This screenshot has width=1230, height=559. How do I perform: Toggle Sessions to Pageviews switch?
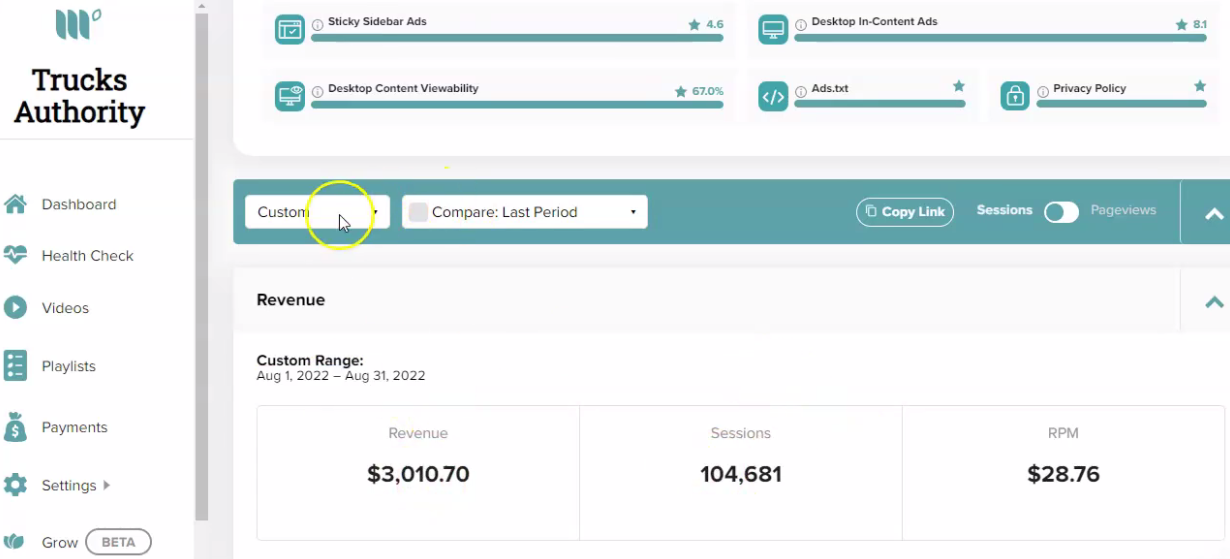point(1061,212)
